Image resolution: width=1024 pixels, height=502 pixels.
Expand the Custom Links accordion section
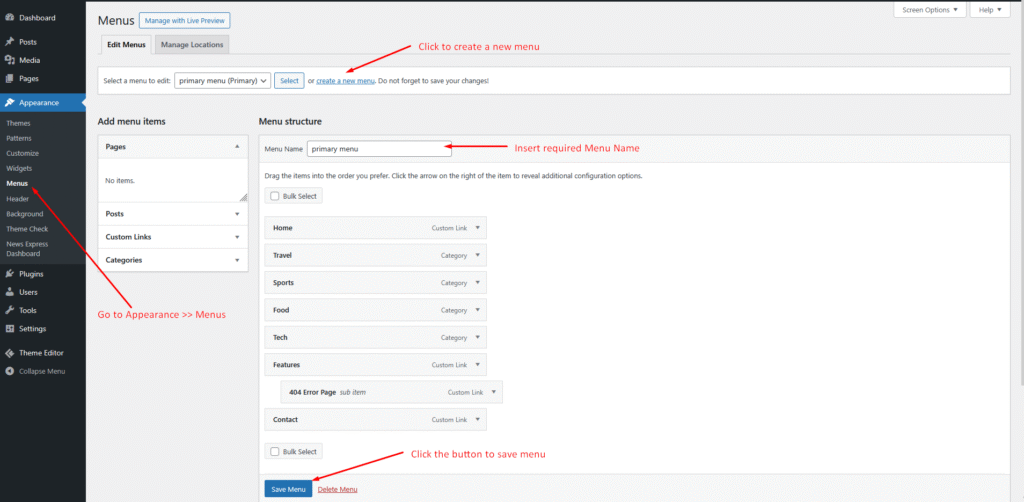pyautogui.click(x=173, y=237)
